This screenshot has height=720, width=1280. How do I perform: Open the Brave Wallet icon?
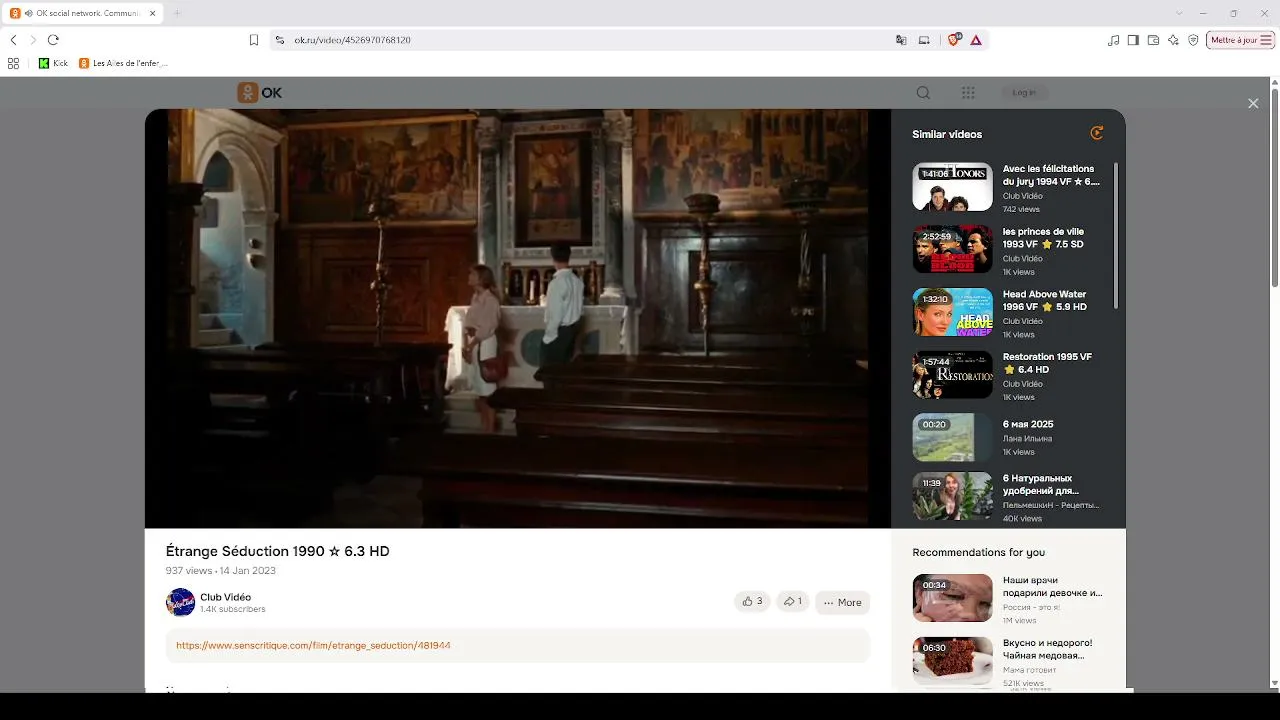[x=1153, y=40]
